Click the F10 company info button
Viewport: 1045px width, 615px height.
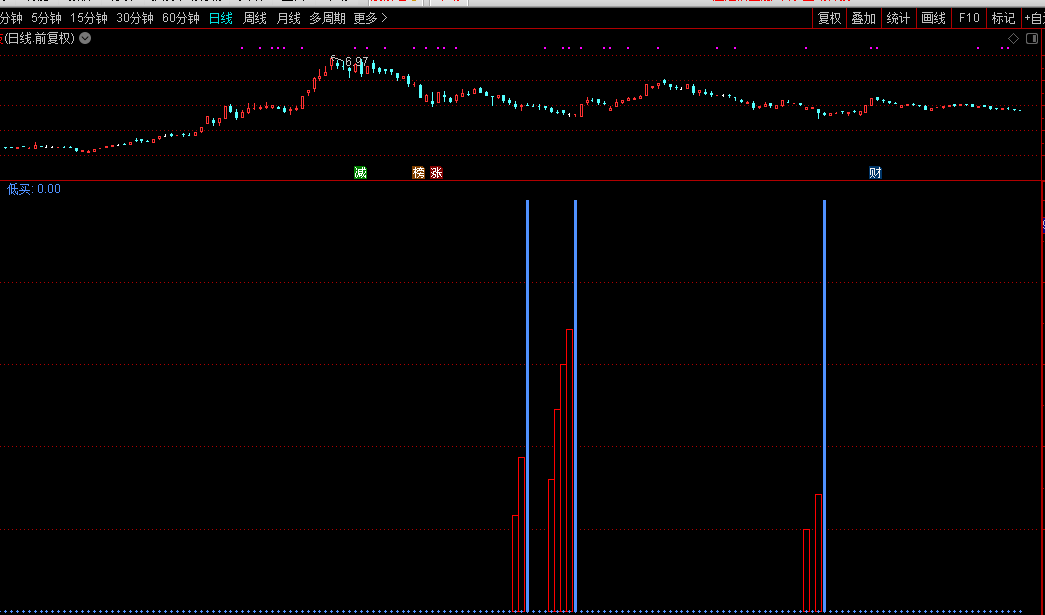click(x=969, y=18)
